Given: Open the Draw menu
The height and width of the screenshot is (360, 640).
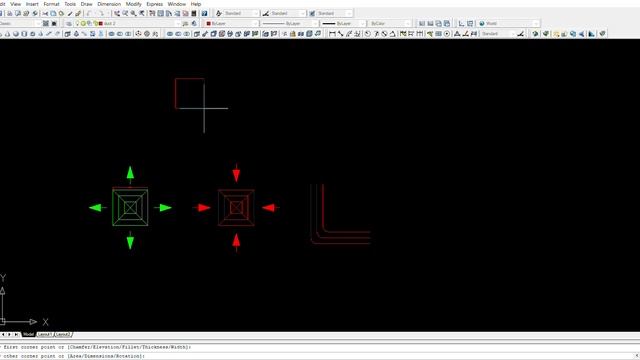Looking at the screenshot, I should (x=87, y=4).
